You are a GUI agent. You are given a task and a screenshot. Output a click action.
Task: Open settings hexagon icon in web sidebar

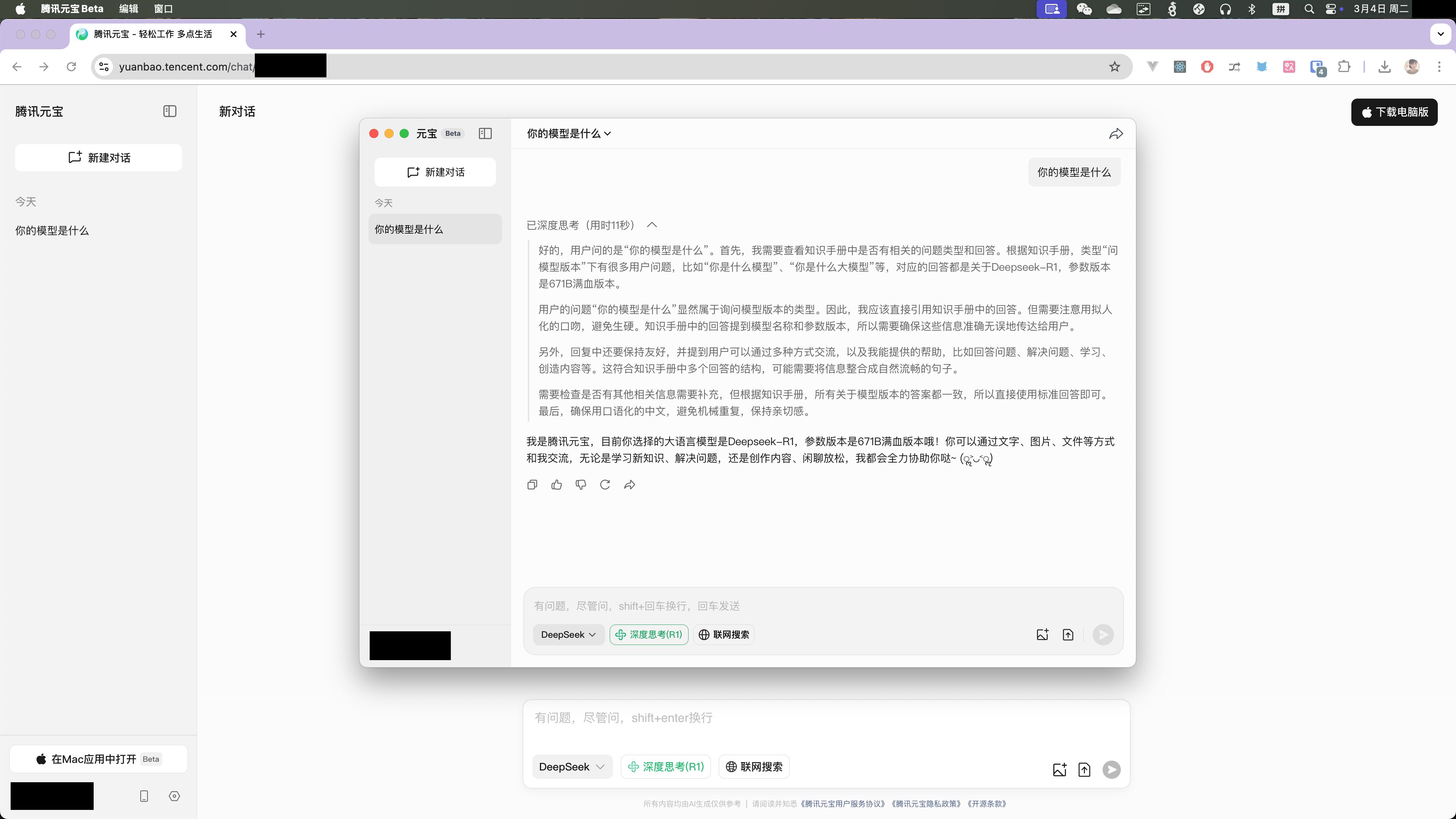point(174,796)
